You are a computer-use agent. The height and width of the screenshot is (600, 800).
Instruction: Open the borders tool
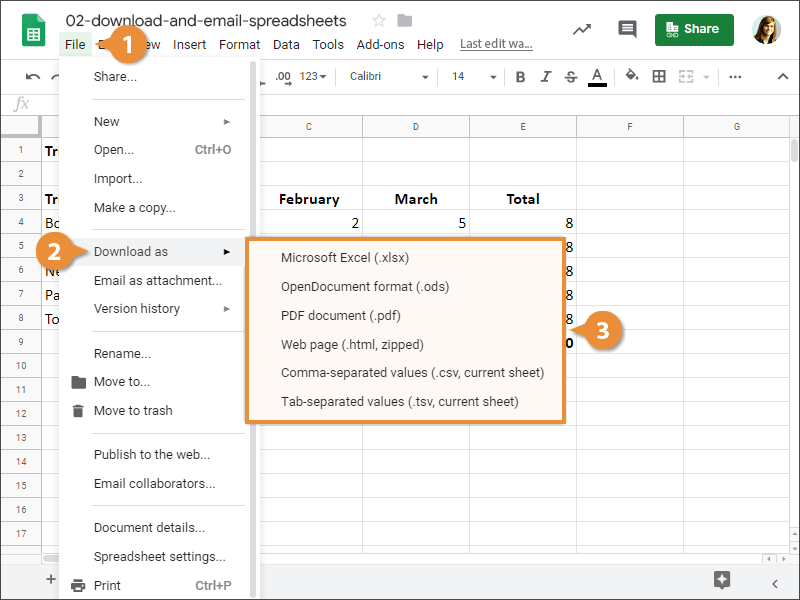(658, 76)
